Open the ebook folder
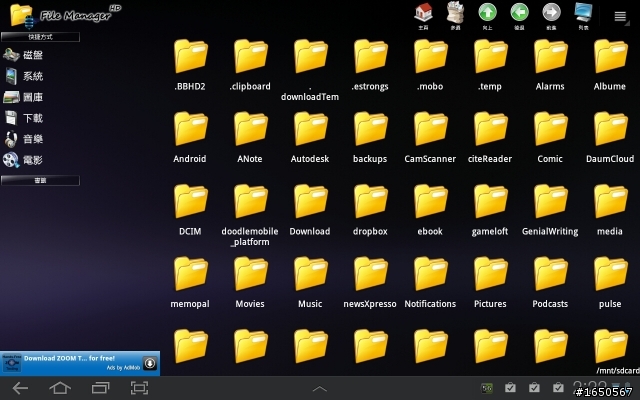The image size is (640, 400). click(430, 210)
